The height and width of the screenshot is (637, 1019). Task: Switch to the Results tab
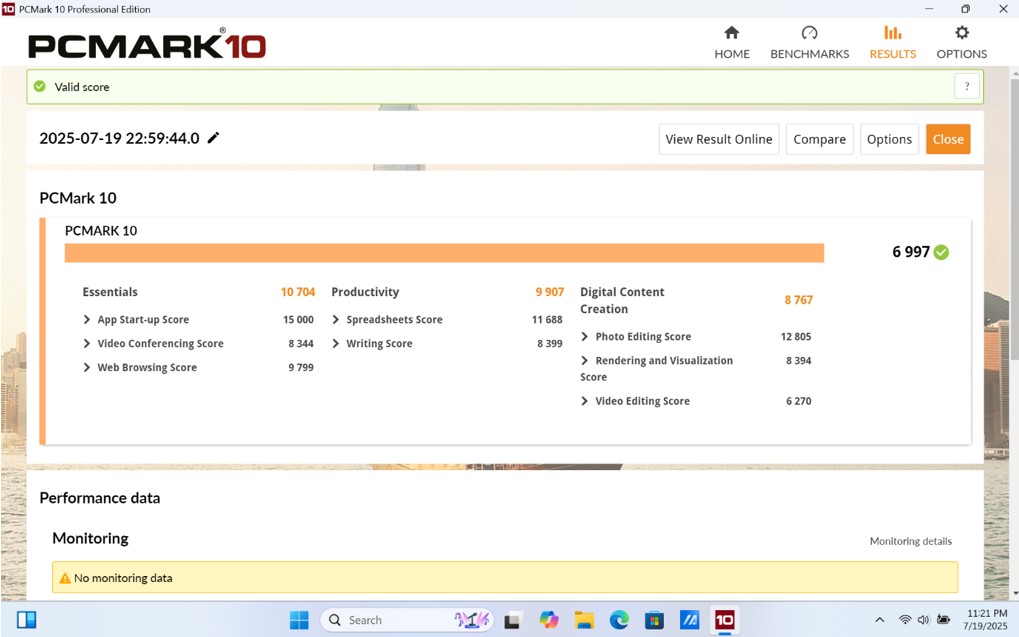point(892,43)
